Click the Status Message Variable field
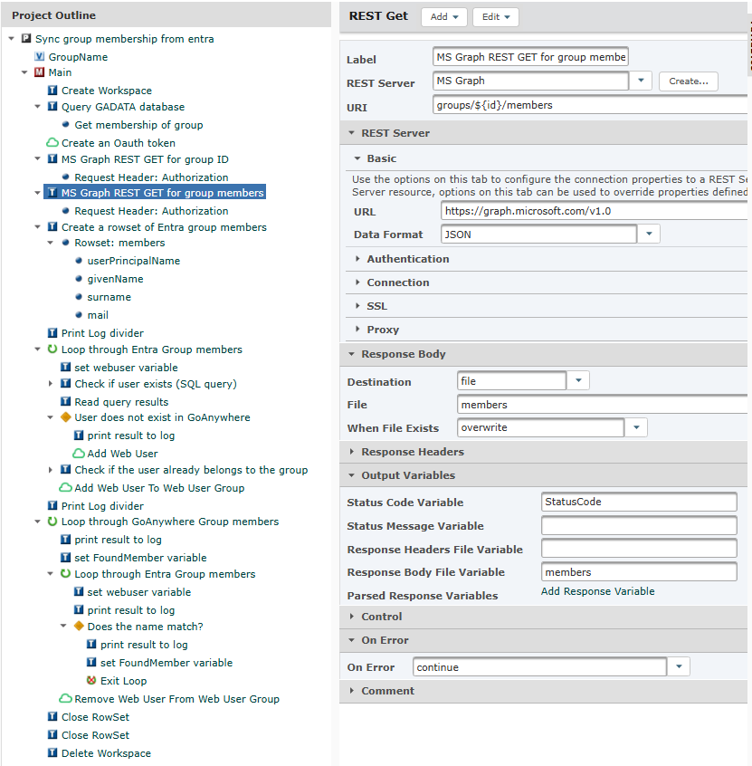752x766 pixels. tap(639, 526)
